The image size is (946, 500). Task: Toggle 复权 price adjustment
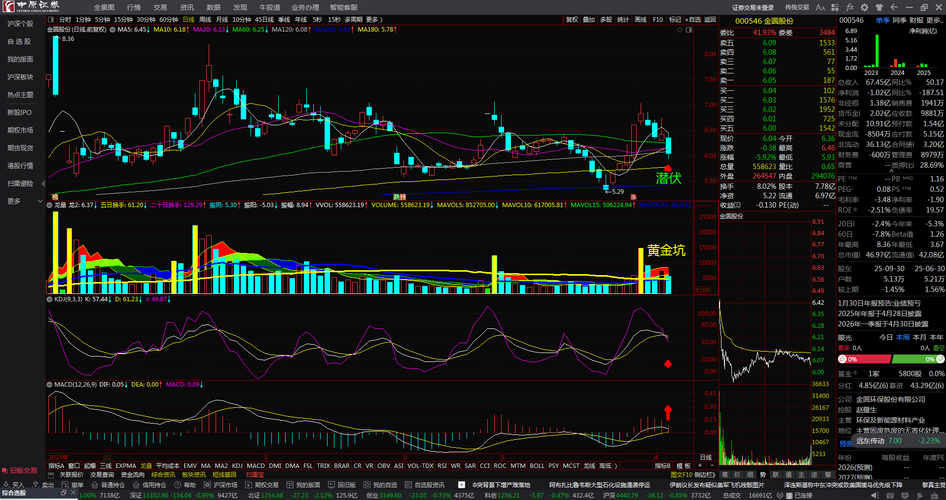[571, 19]
